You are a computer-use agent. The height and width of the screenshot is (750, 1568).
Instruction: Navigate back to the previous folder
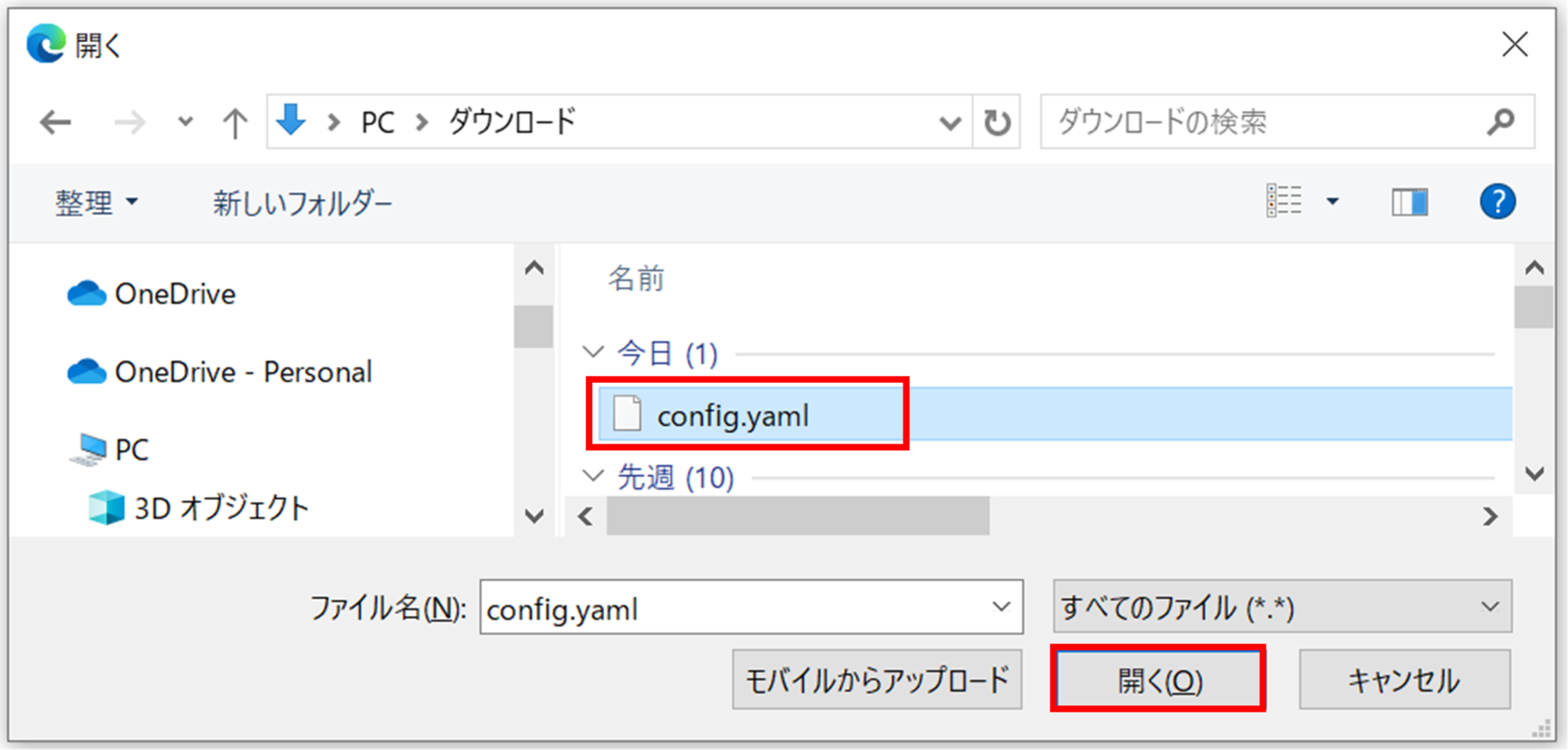[x=54, y=121]
